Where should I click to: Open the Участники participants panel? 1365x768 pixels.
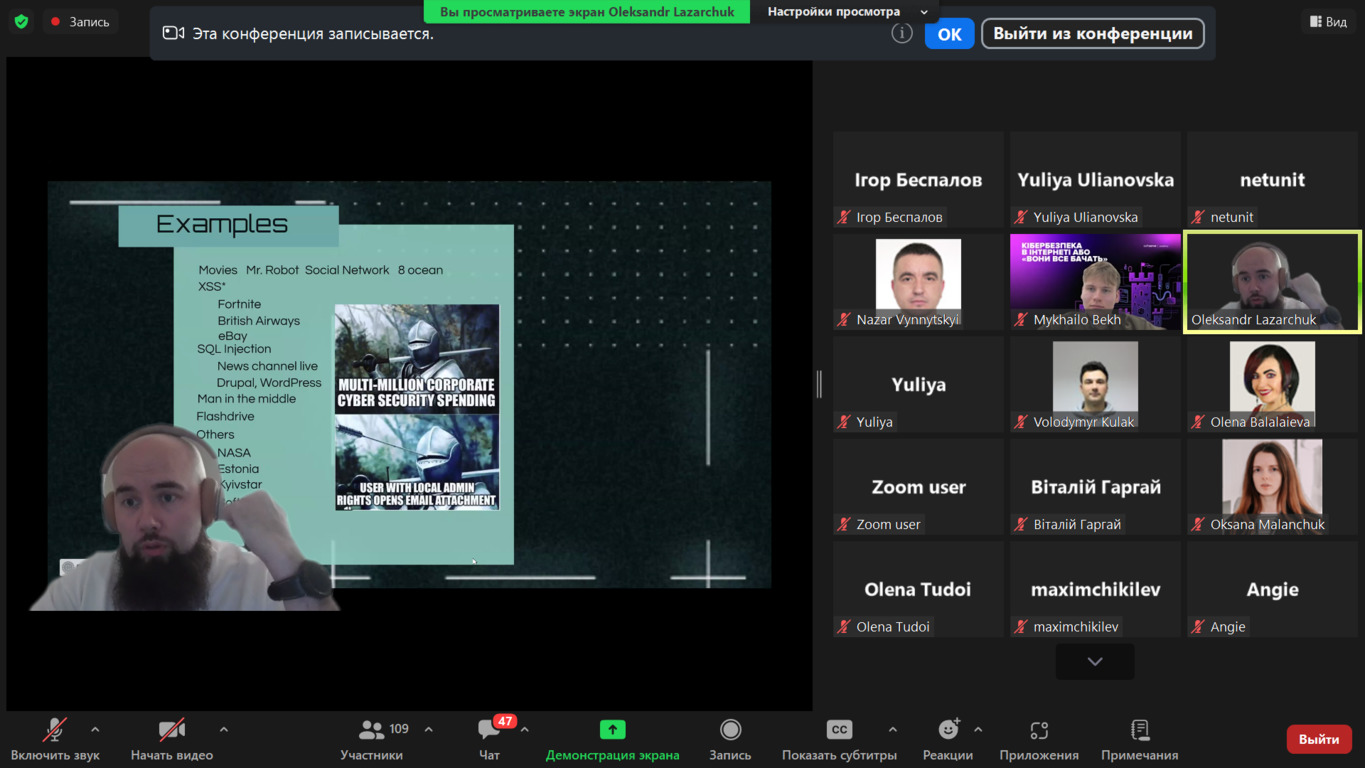tap(372, 740)
